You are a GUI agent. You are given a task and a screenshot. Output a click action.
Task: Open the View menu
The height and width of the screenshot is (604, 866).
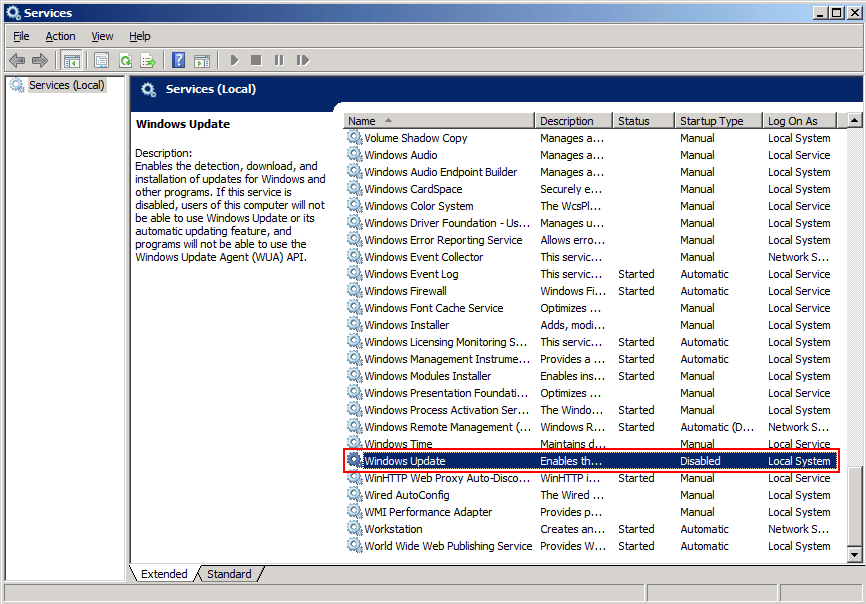coord(102,36)
